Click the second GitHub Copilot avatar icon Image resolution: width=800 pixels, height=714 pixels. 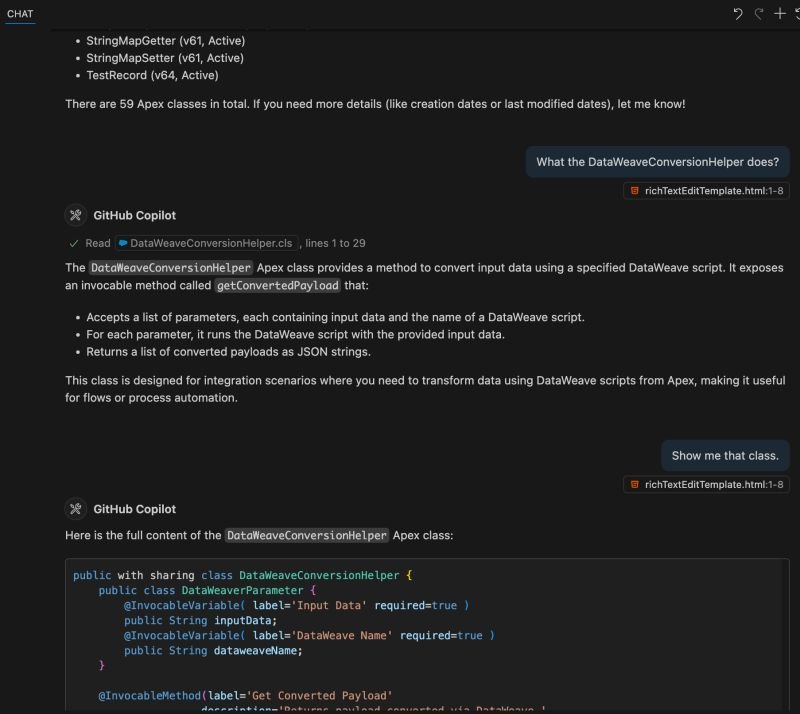click(x=76, y=508)
